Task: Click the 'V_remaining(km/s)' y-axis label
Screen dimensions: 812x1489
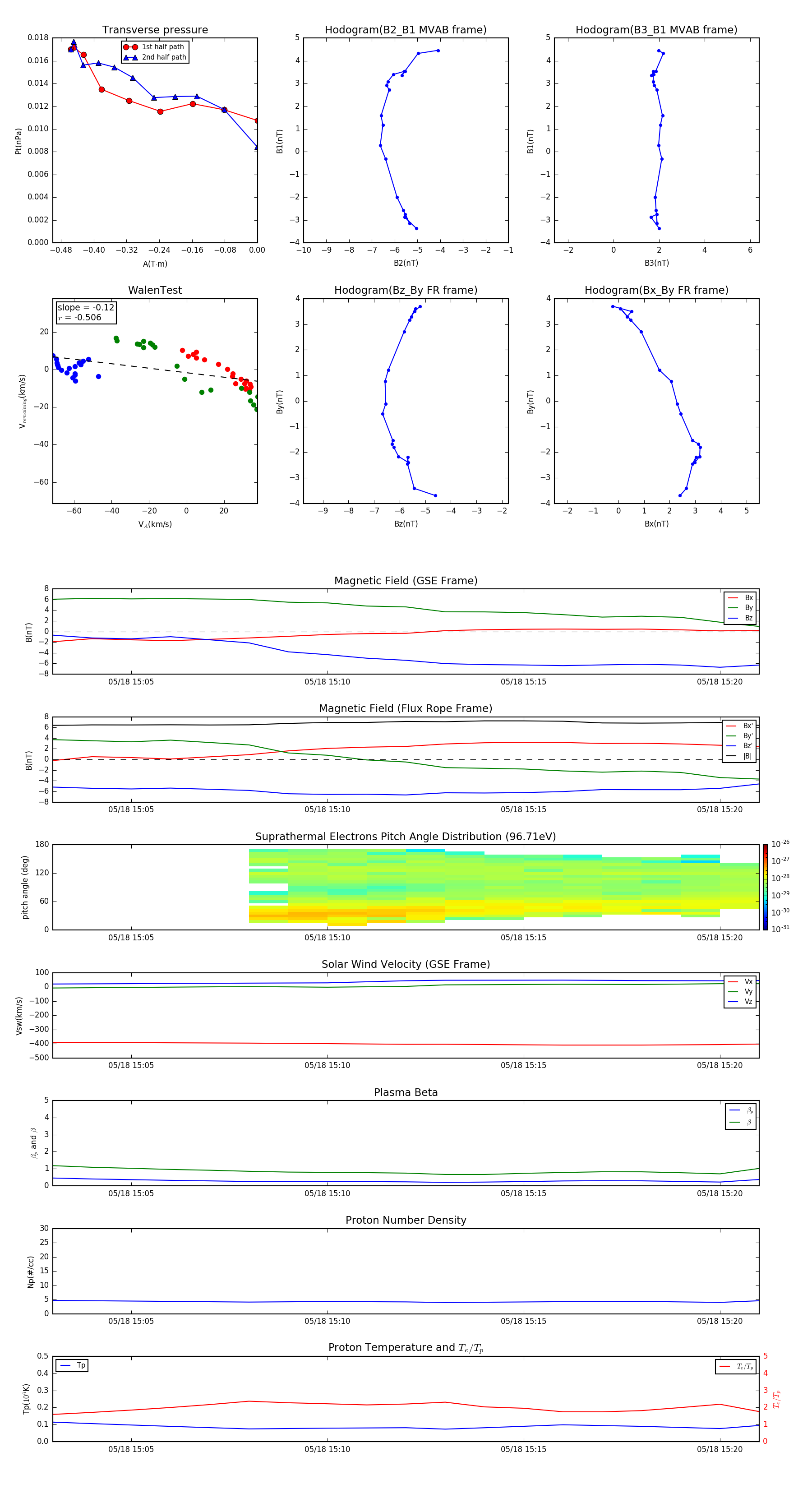Action: (x=22, y=401)
